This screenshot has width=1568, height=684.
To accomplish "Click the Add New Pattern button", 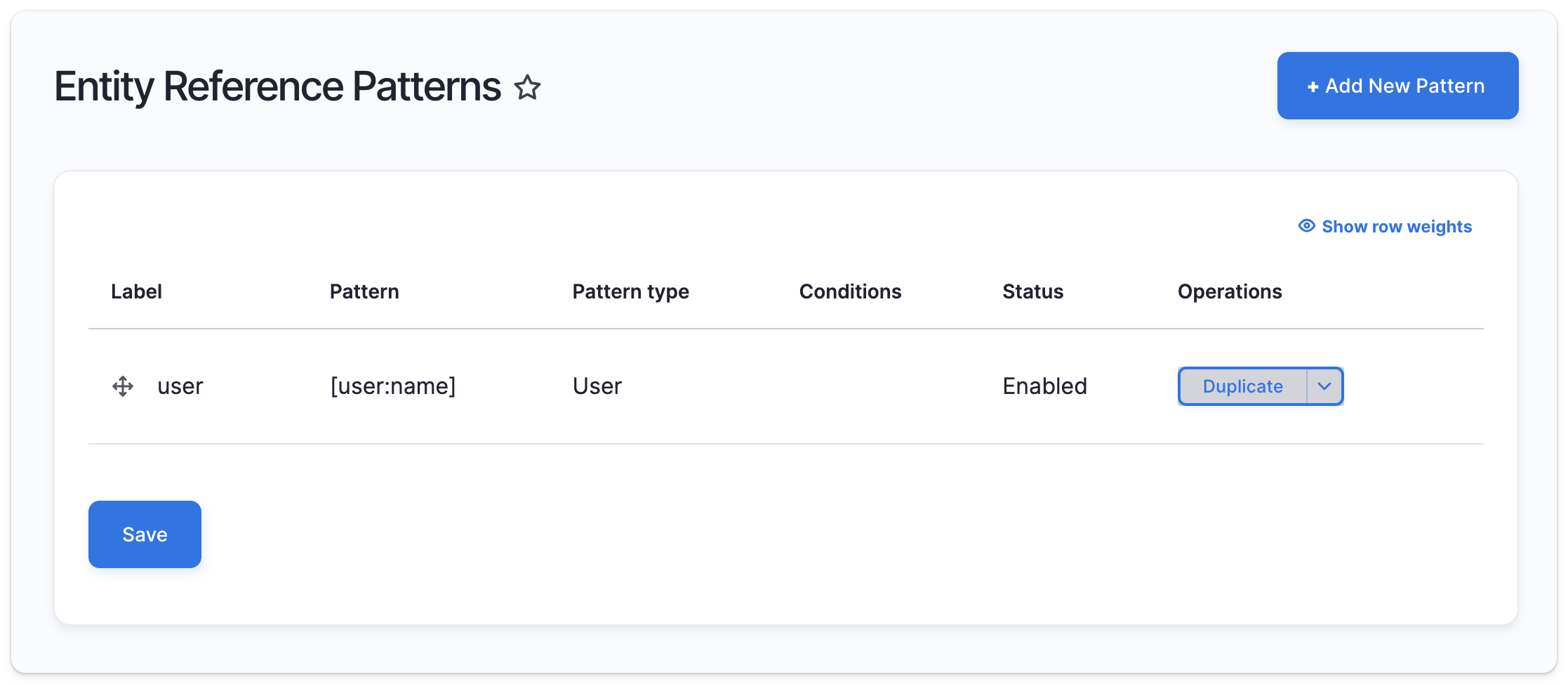I will click(x=1397, y=86).
